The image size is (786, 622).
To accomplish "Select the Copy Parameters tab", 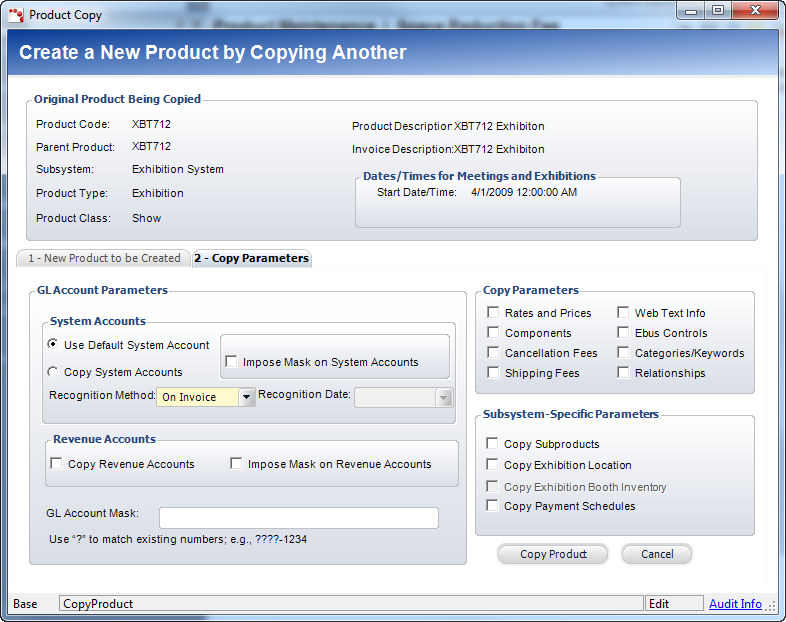I will point(251,258).
